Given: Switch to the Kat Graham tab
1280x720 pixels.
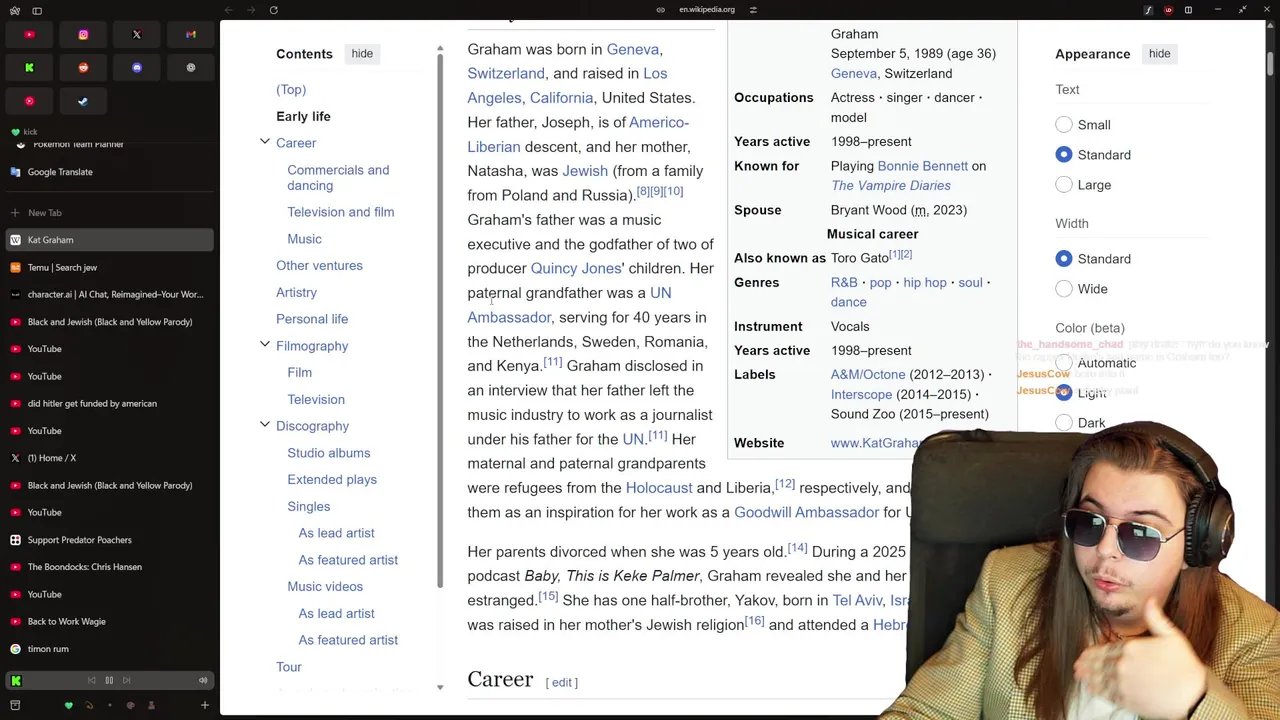Looking at the screenshot, I should coord(108,240).
